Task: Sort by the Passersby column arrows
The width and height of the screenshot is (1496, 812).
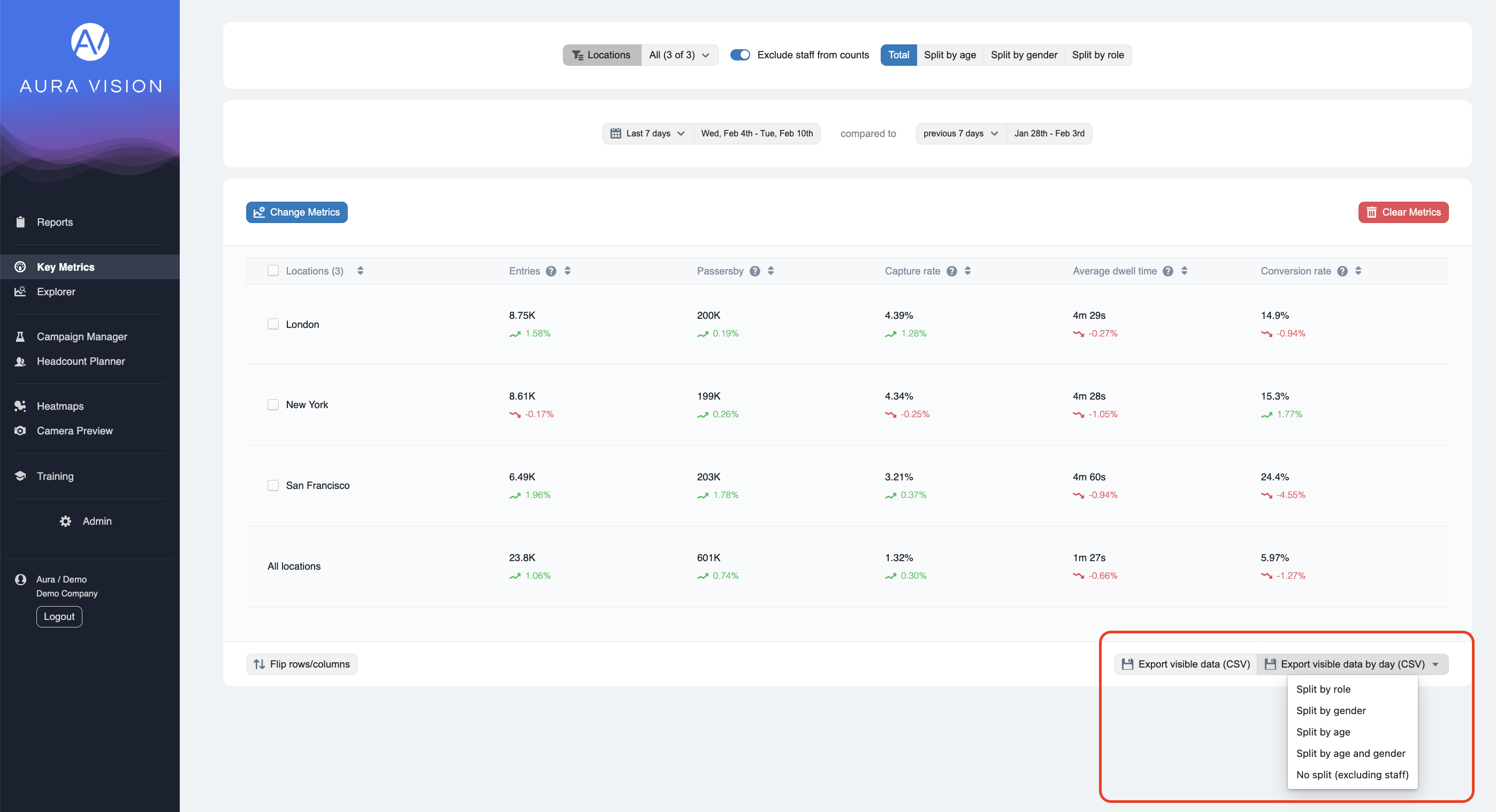Action: pos(770,271)
